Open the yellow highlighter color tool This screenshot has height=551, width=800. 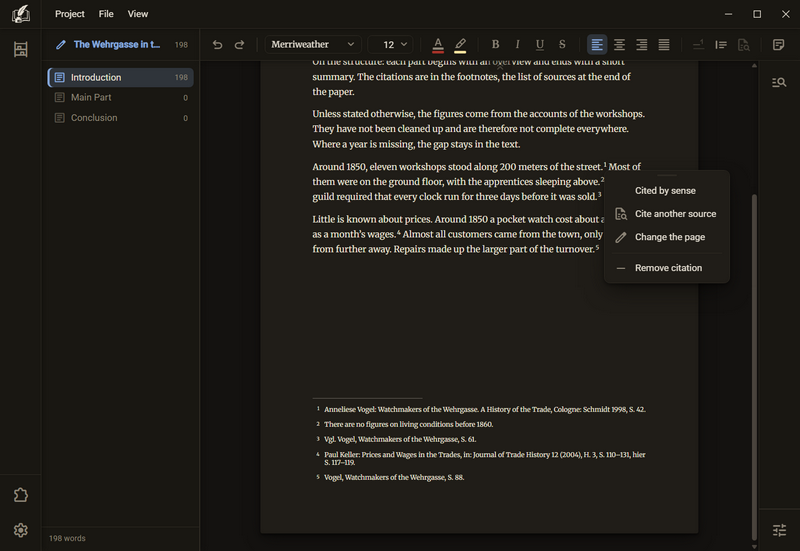click(460, 45)
